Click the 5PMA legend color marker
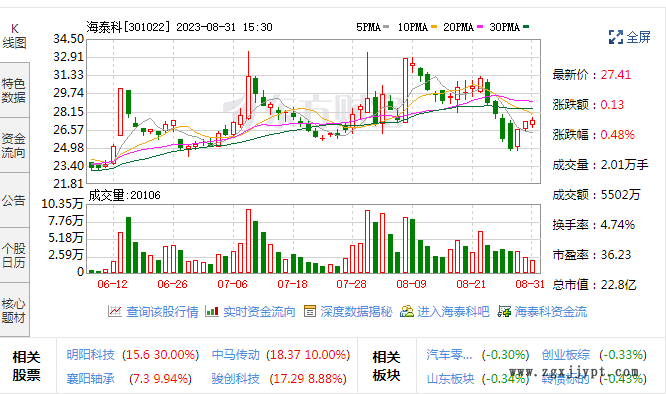666x394 pixels. pos(386,27)
